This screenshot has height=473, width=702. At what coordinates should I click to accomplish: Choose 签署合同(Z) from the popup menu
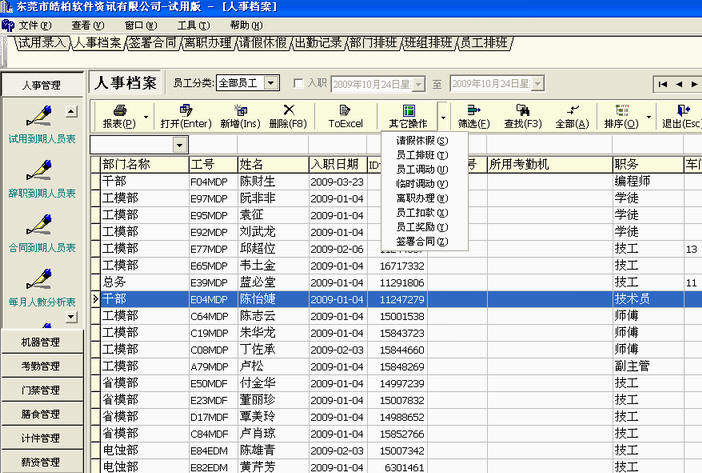(422, 241)
